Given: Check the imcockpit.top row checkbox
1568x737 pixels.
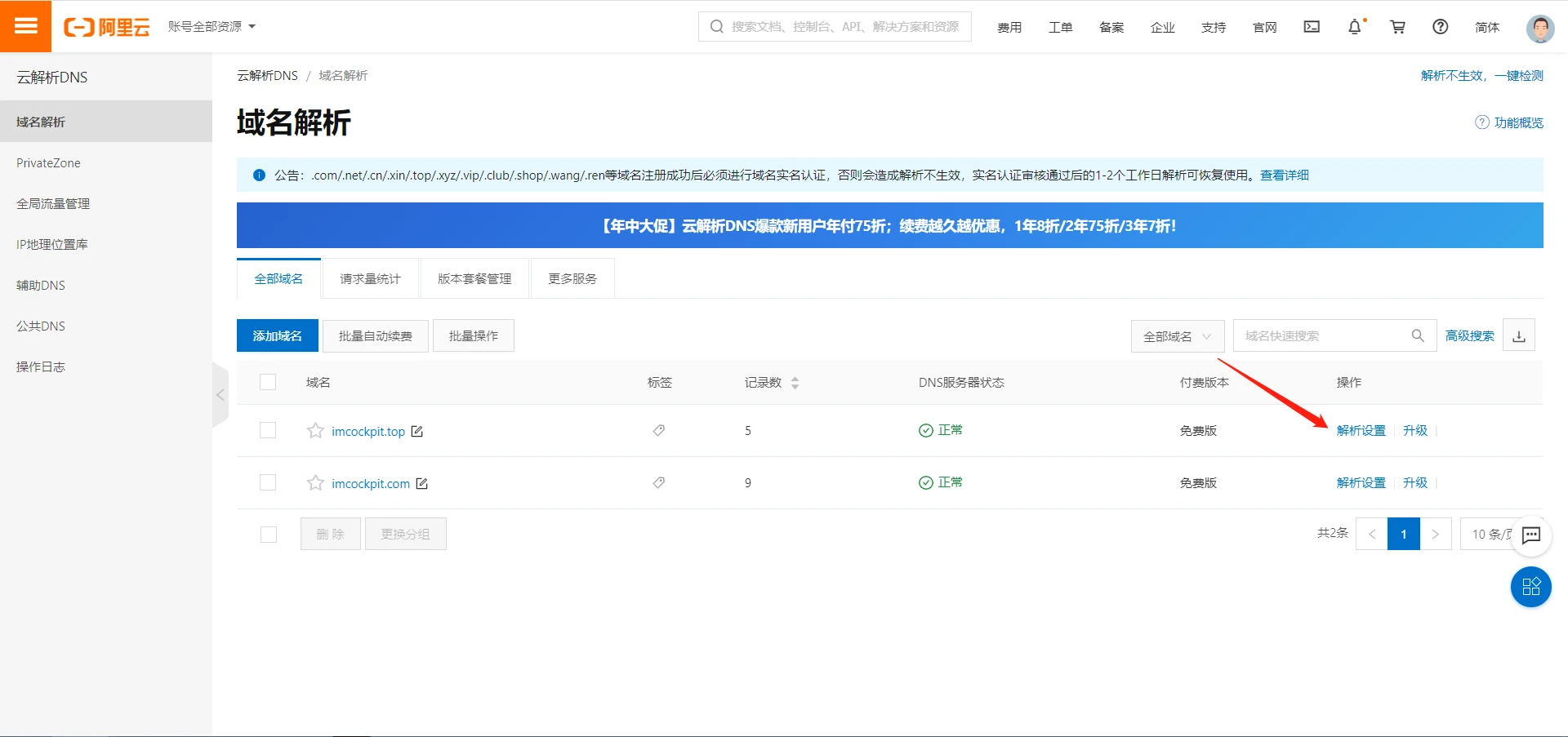Looking at the screenshot, I should [268, 430].
